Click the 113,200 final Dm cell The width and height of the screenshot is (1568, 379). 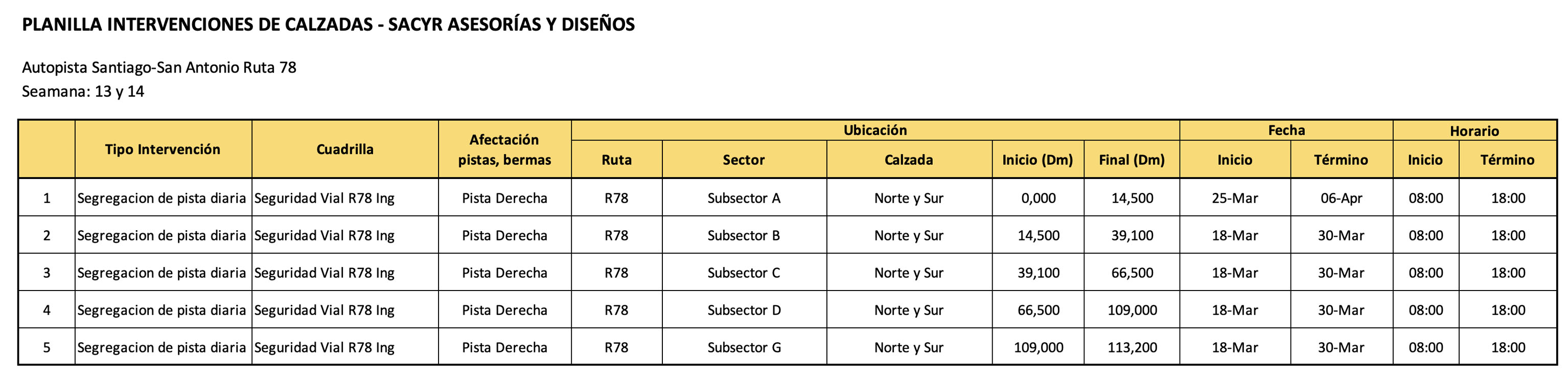click(x=1132, y=347)
